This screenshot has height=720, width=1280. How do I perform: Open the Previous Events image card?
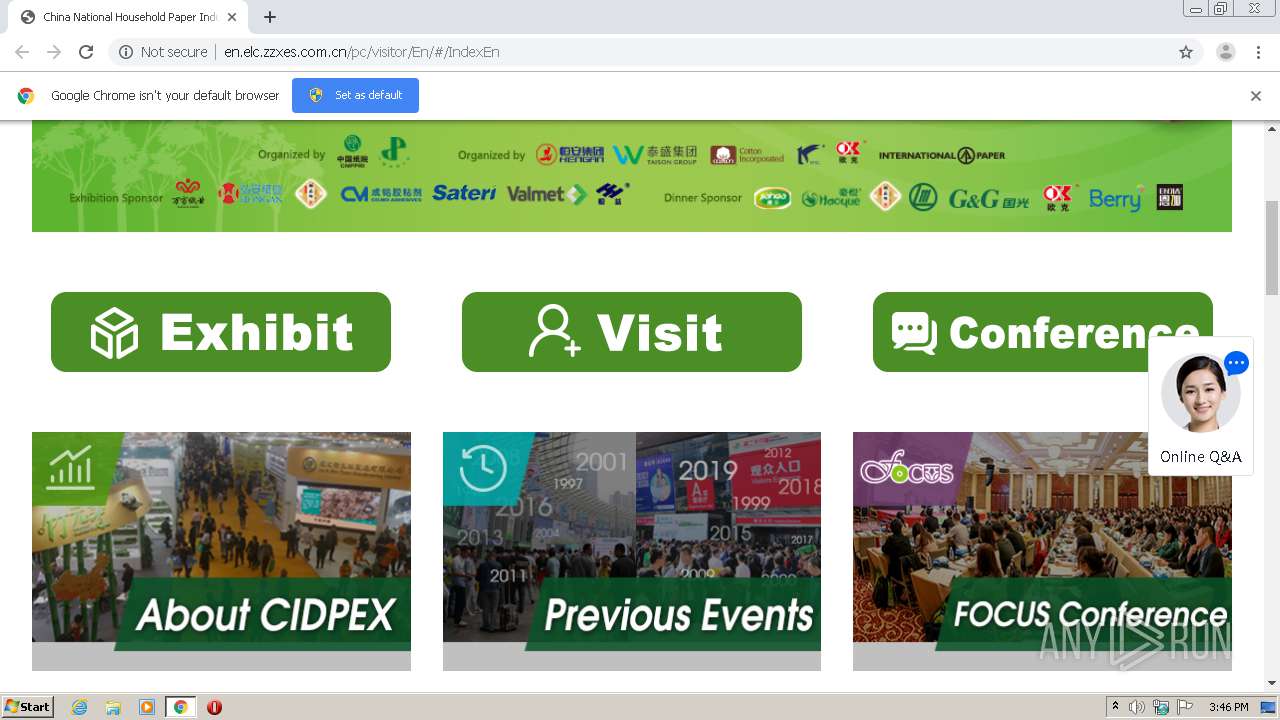[632, 551]
